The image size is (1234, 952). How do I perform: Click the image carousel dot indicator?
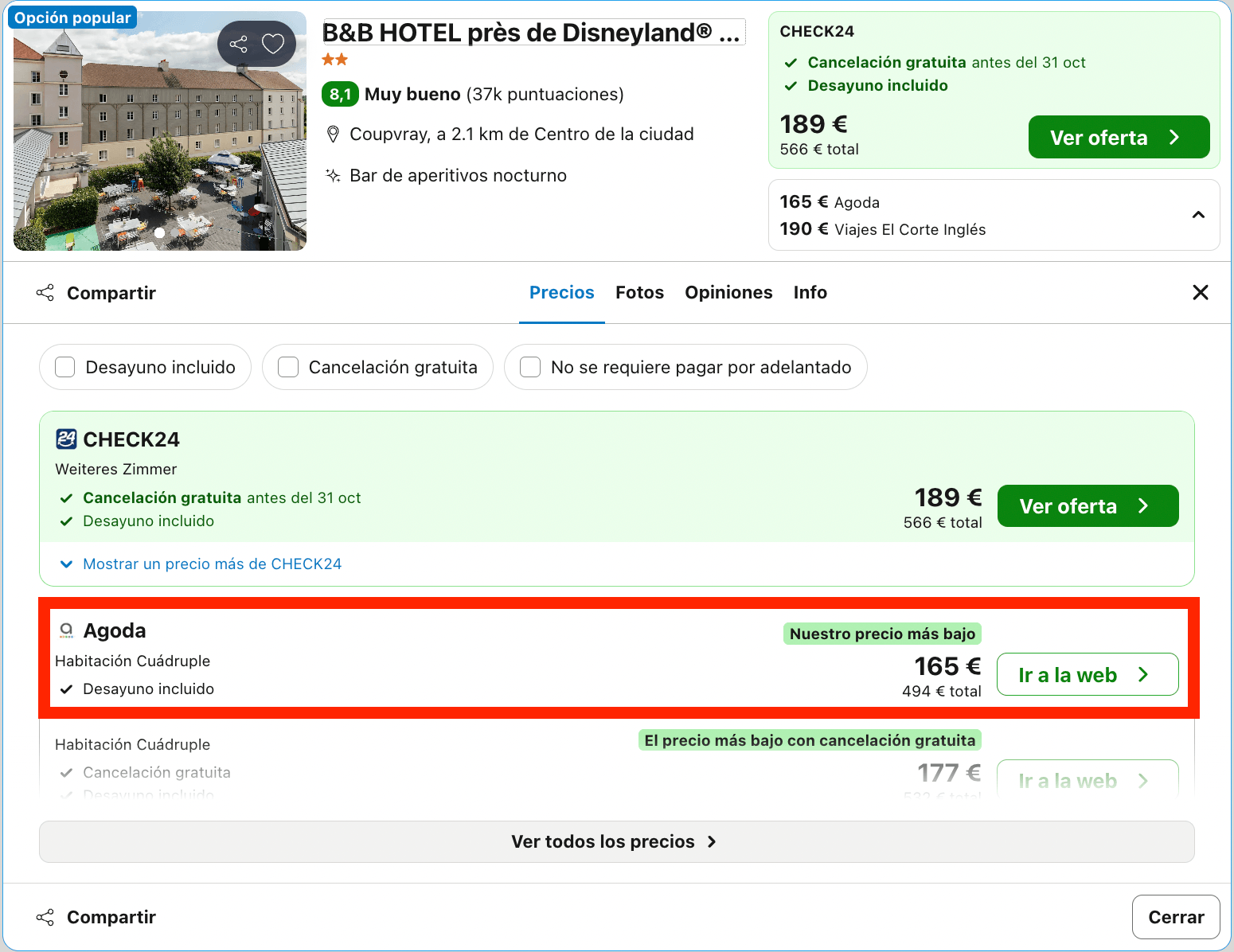pos(159,232)
